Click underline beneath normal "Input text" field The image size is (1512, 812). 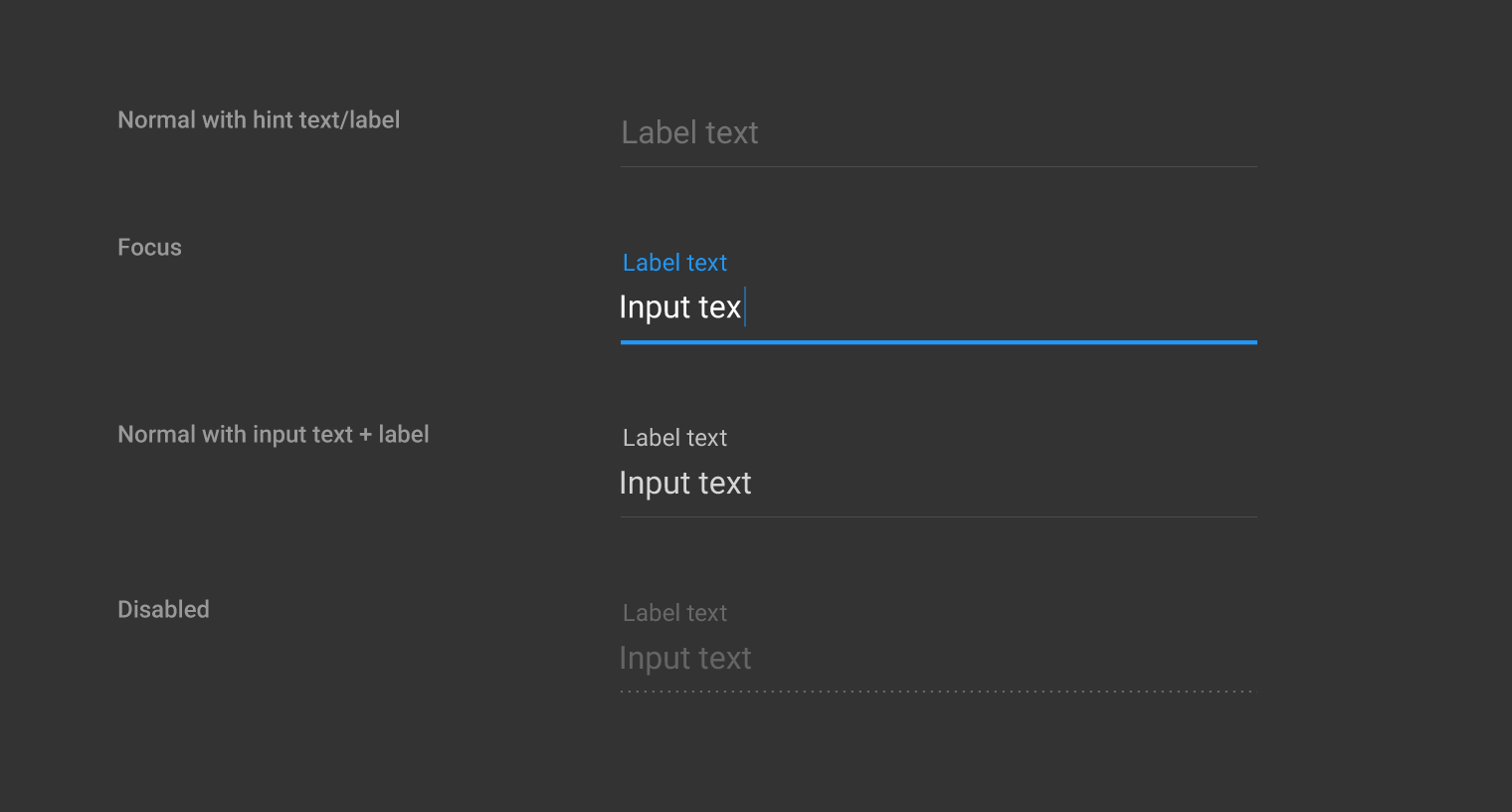pyautogui.click(x=938, y=516)
